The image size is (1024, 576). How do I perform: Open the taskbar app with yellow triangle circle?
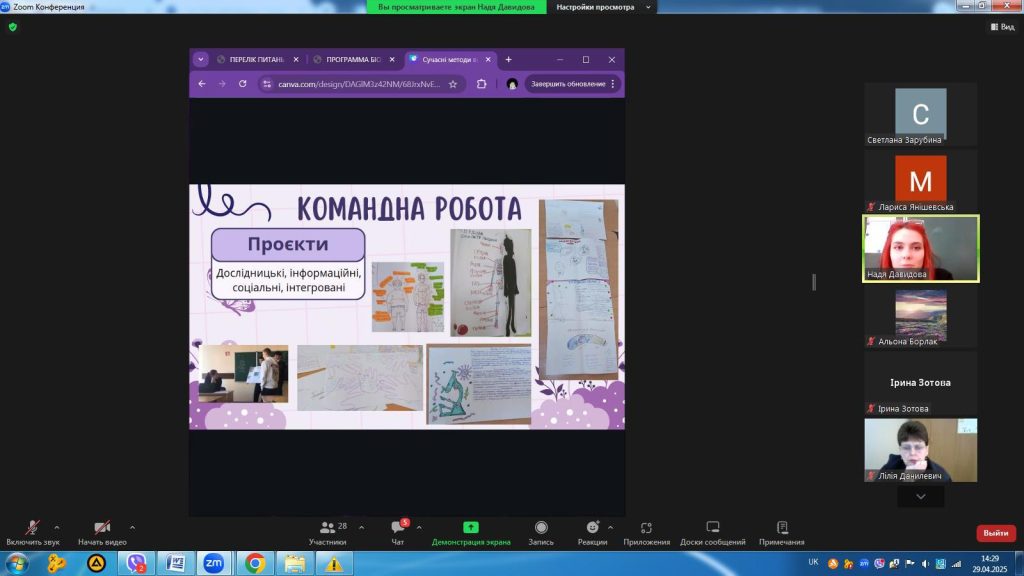pos(96,563)
